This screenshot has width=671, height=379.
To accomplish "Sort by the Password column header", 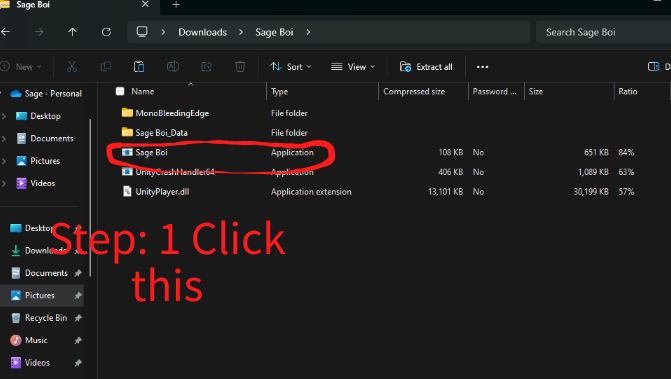I will [x=496, y=92].
